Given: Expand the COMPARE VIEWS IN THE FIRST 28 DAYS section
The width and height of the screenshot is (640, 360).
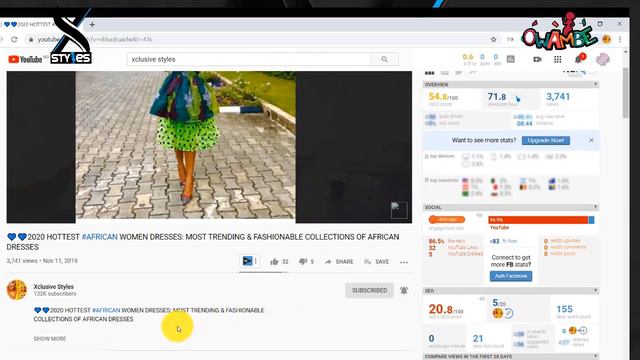Looking at the screenshot, I should tap(596, 356).
